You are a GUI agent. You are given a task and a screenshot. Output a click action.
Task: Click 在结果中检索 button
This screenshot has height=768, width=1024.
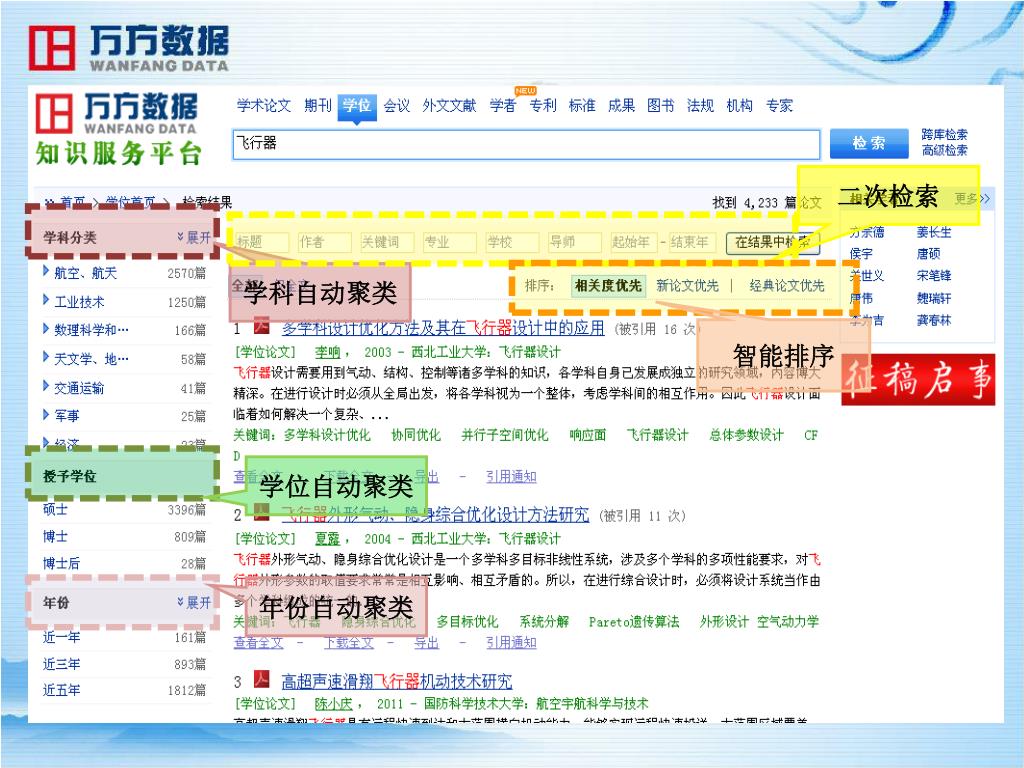pos(773,242)
